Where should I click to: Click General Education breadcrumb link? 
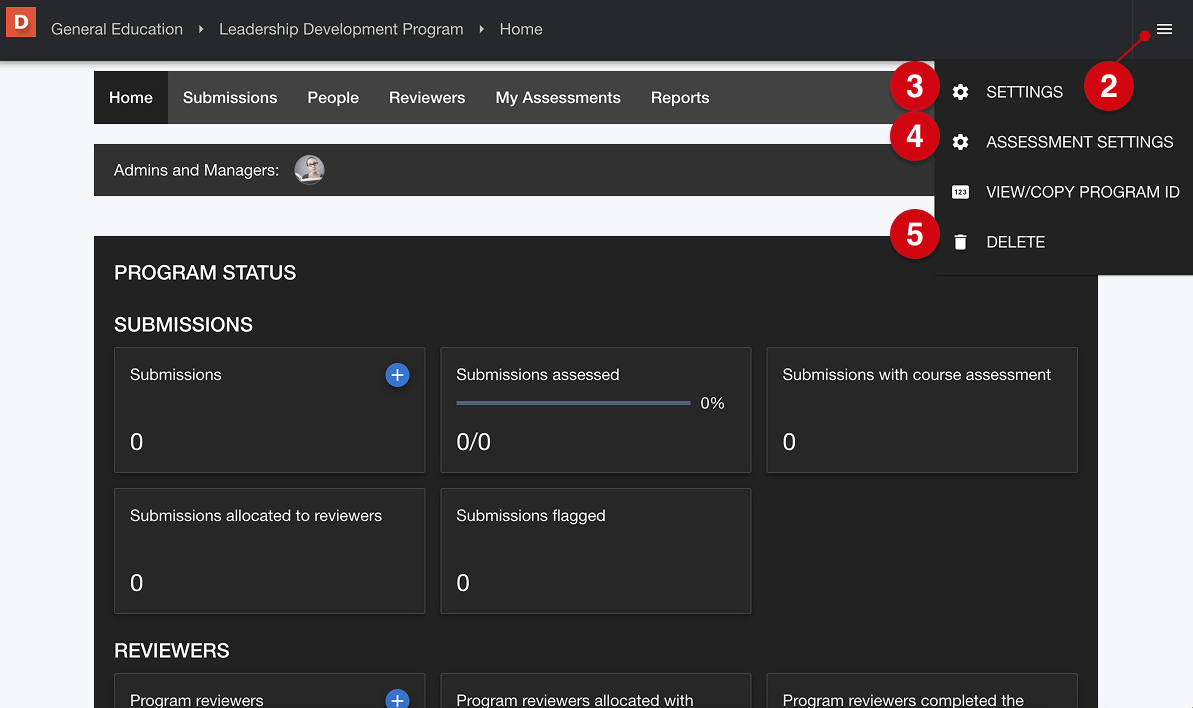(117, 29)
